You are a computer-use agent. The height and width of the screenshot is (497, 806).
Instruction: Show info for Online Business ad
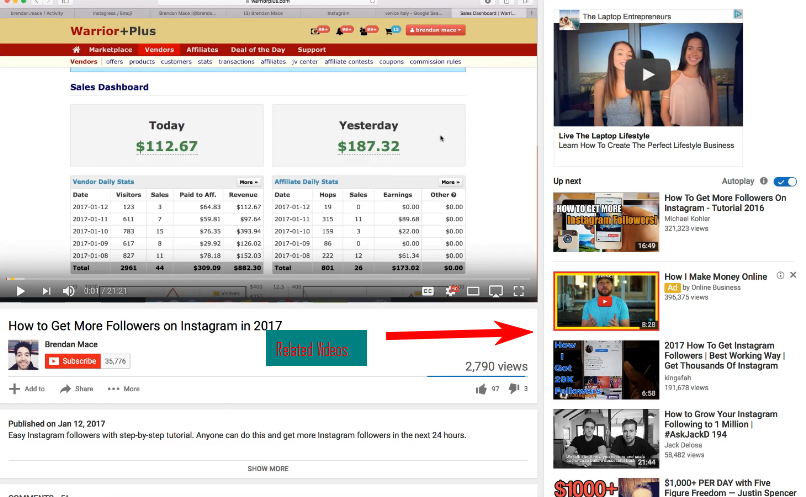(780, 275)
